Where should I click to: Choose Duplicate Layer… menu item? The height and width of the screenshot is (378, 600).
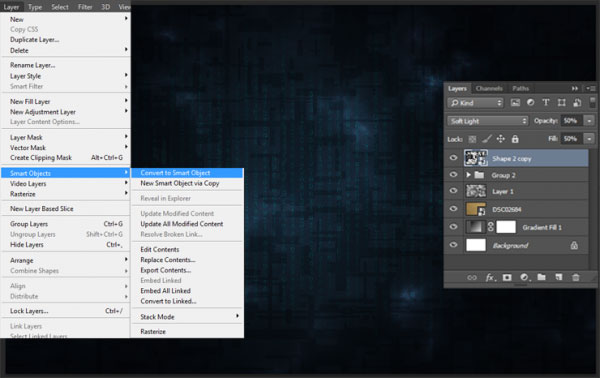tap(66, 40)
